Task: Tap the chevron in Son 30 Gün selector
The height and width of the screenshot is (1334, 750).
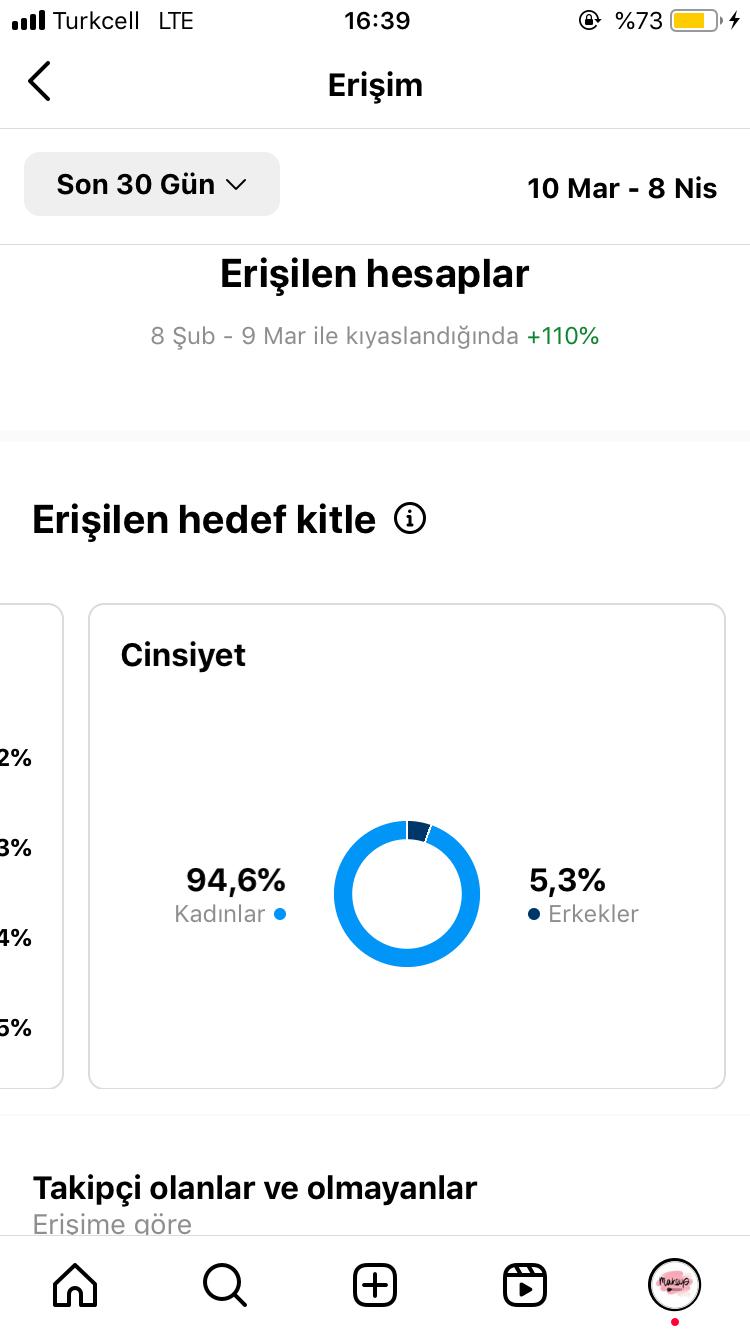Action: click(x=236, y=185)
